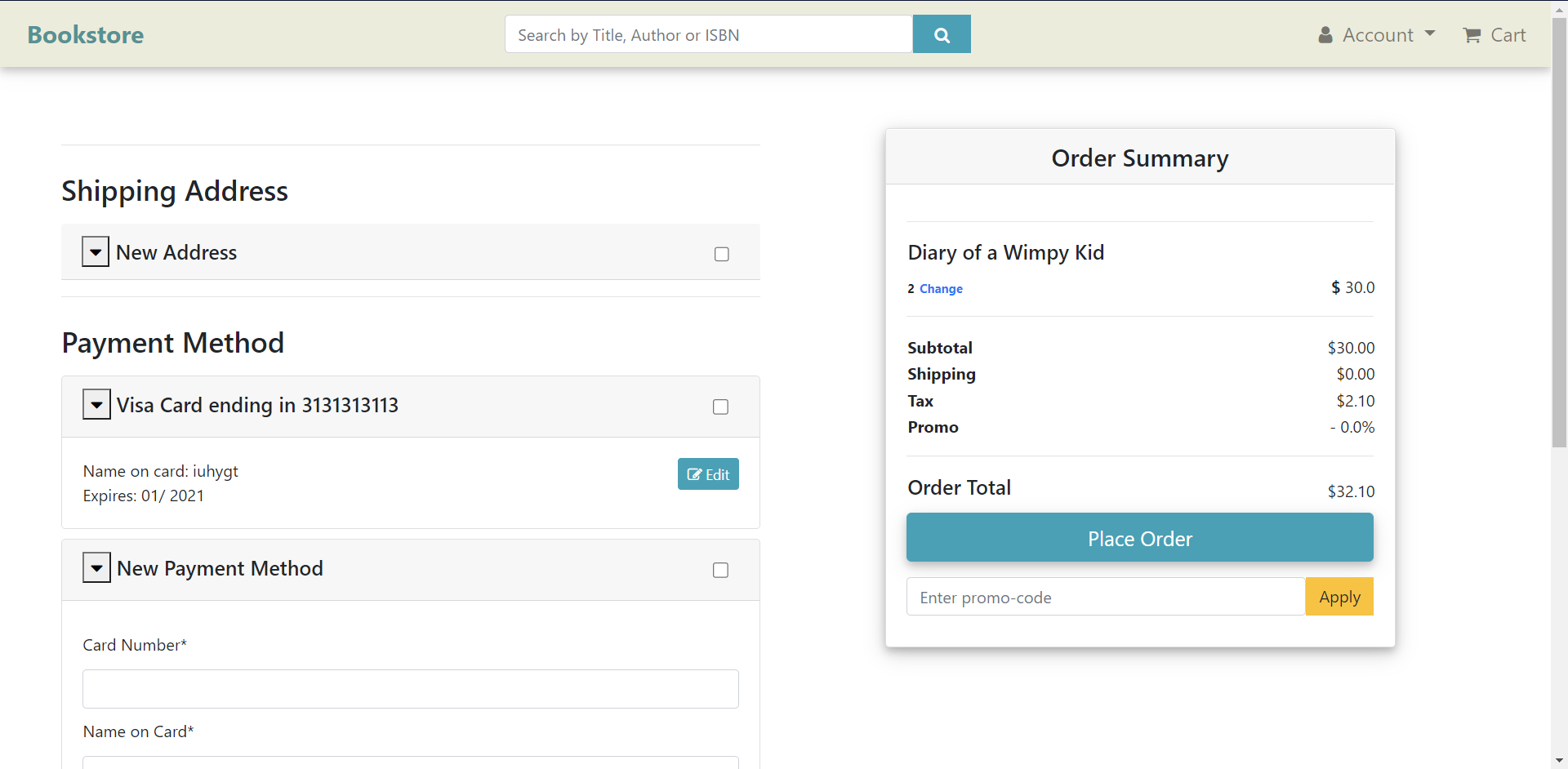Image resolution: width=1568 pixels, height=769 pixels.
Task: Click the magnifying glass search button
Action: pos(941,34)
